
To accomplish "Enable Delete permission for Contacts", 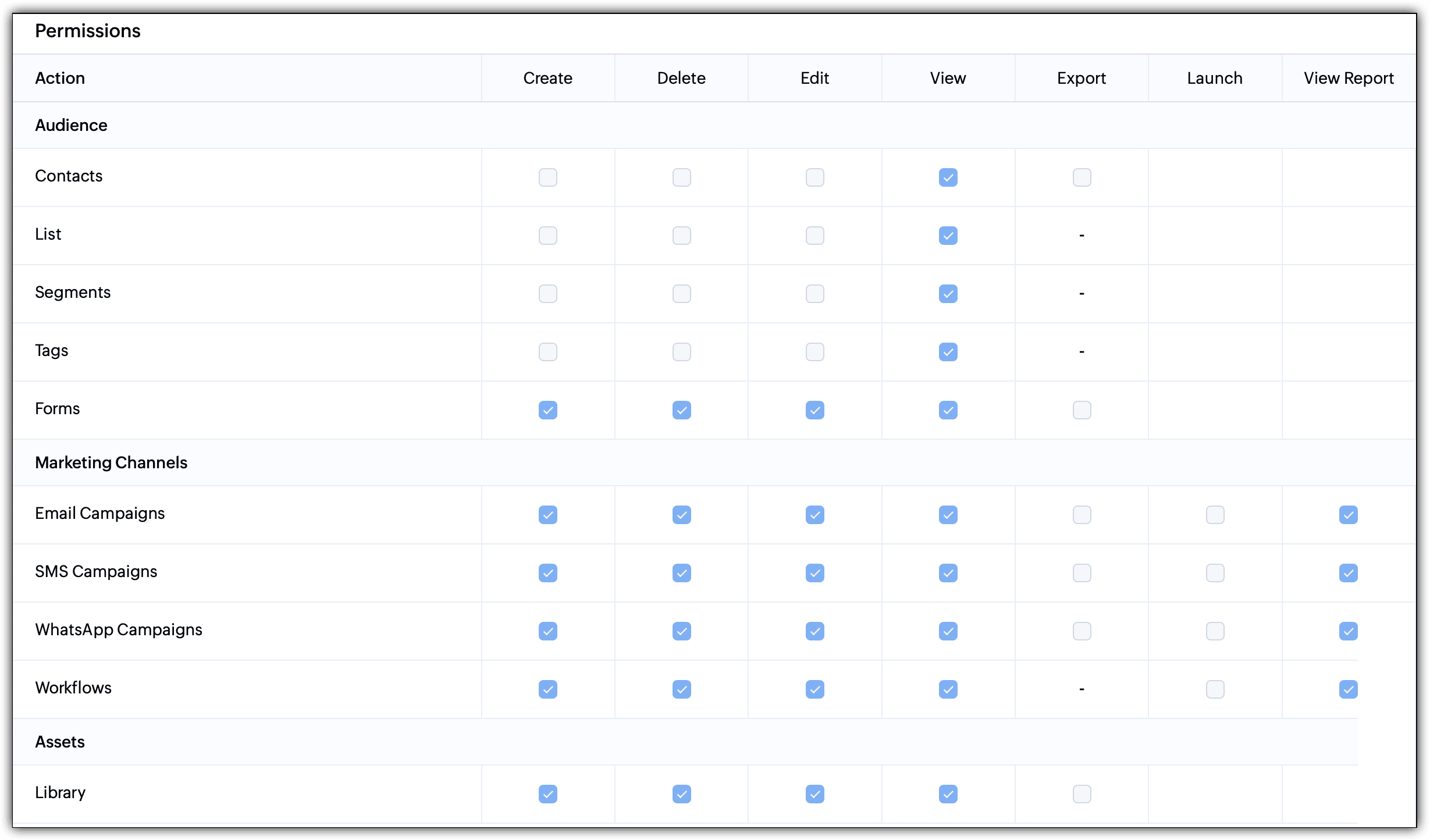I will (681, 177).
